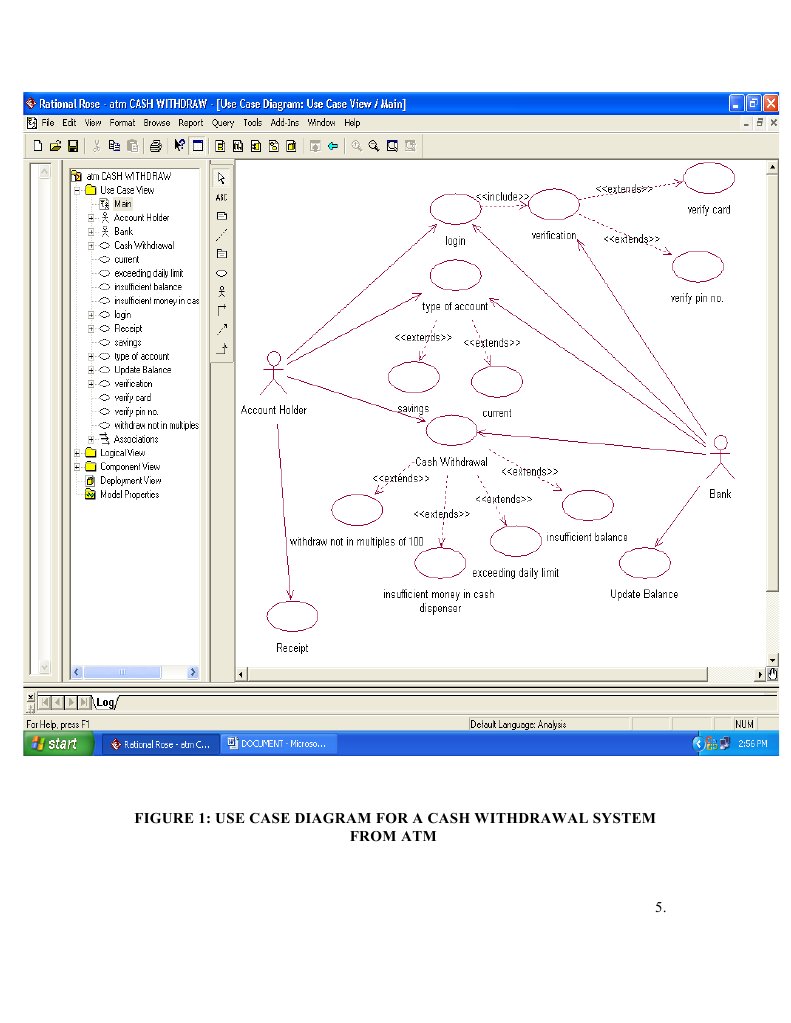Expand the Logical View folder
Image resolution: width=791 pixels, height=1023 pixels.
click(x=77, y=453)
